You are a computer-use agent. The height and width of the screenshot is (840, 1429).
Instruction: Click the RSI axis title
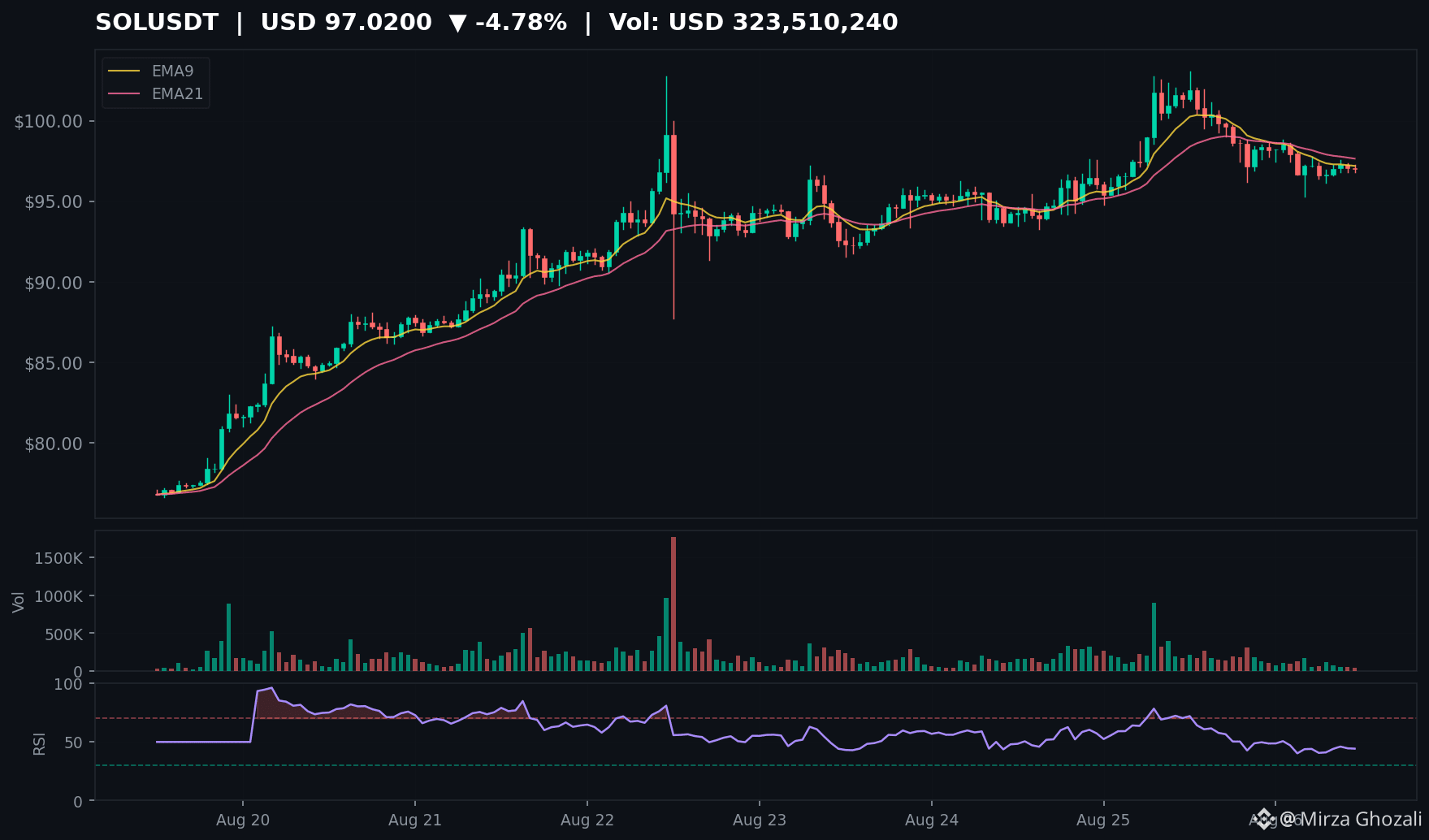pos(39,743)
